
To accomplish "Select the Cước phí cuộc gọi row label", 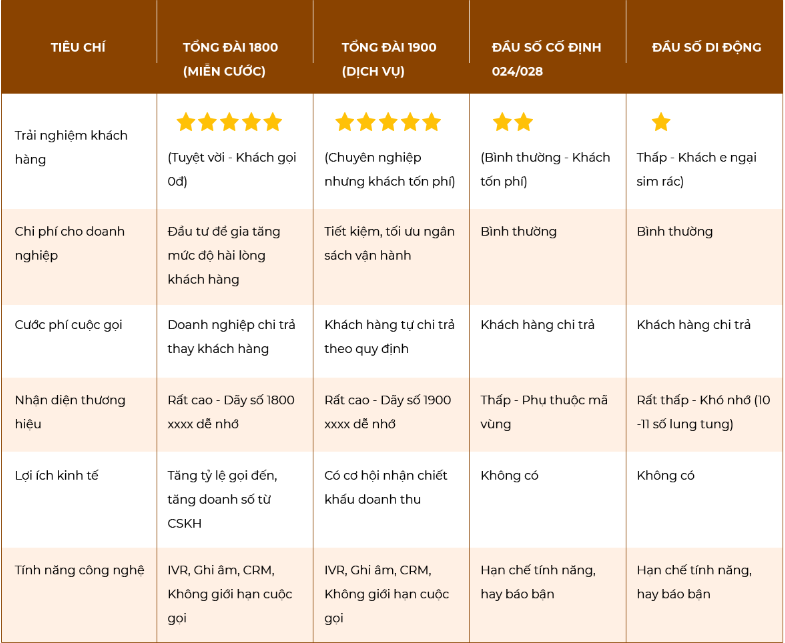I will coord(69,325).
